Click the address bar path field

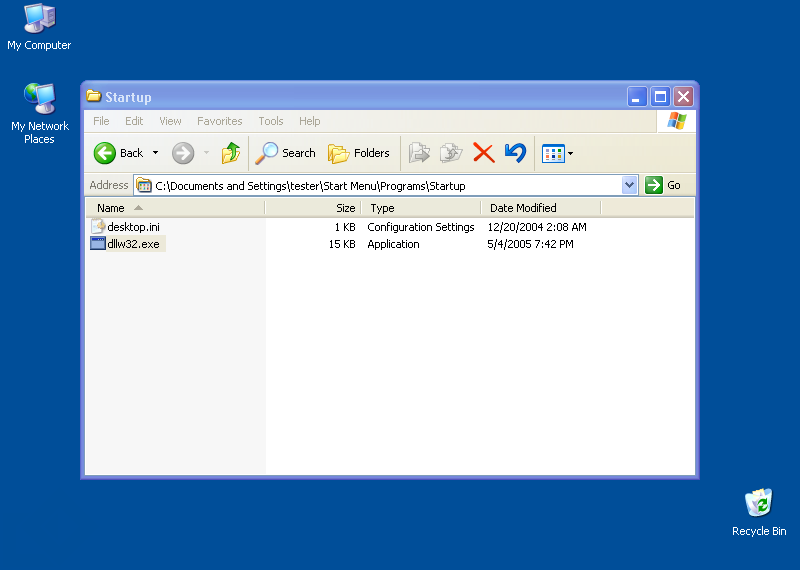coord(378,186)
